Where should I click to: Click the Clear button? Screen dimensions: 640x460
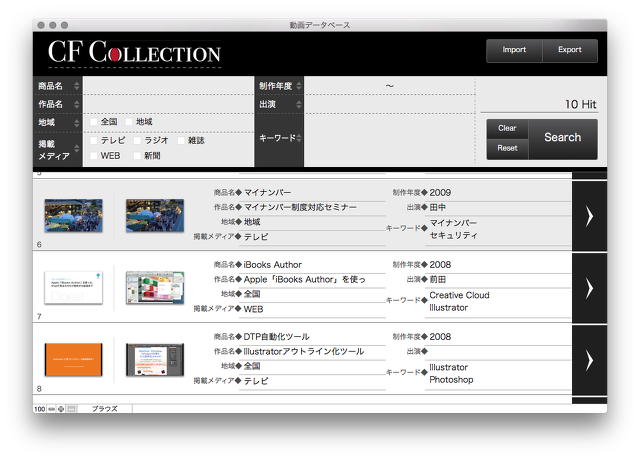(507, 128)
